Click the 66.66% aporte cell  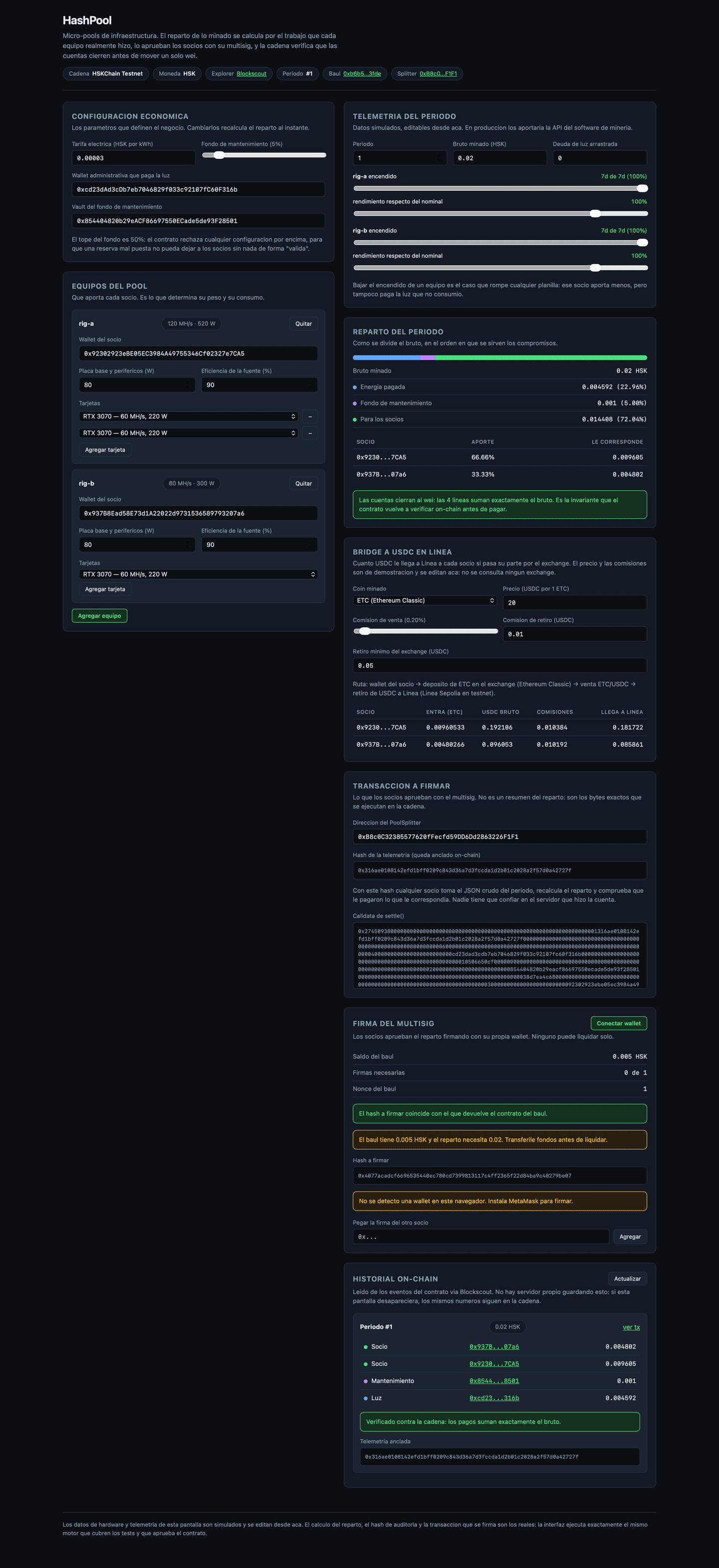click(483, 457)
